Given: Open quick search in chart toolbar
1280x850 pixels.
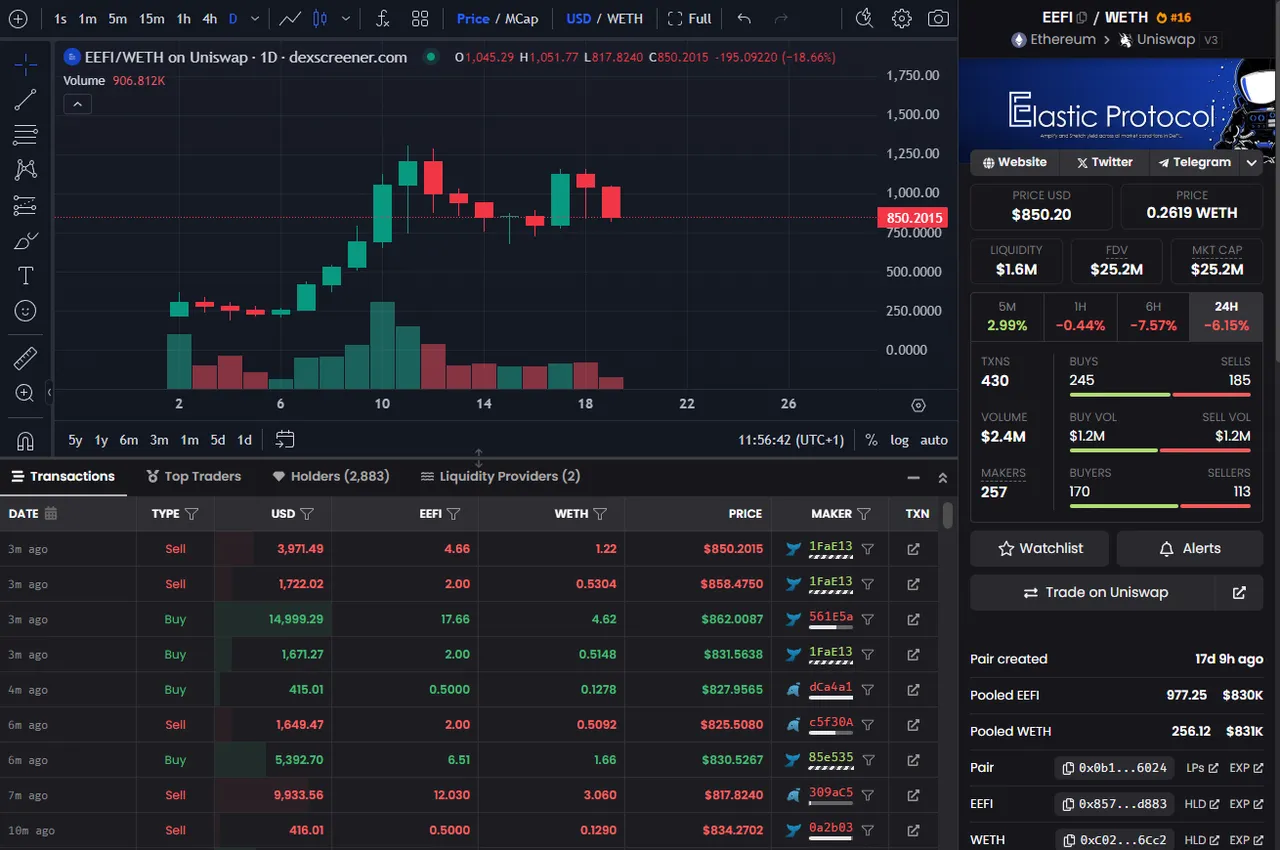Looking at the screenshot, I should coord(865,18).
